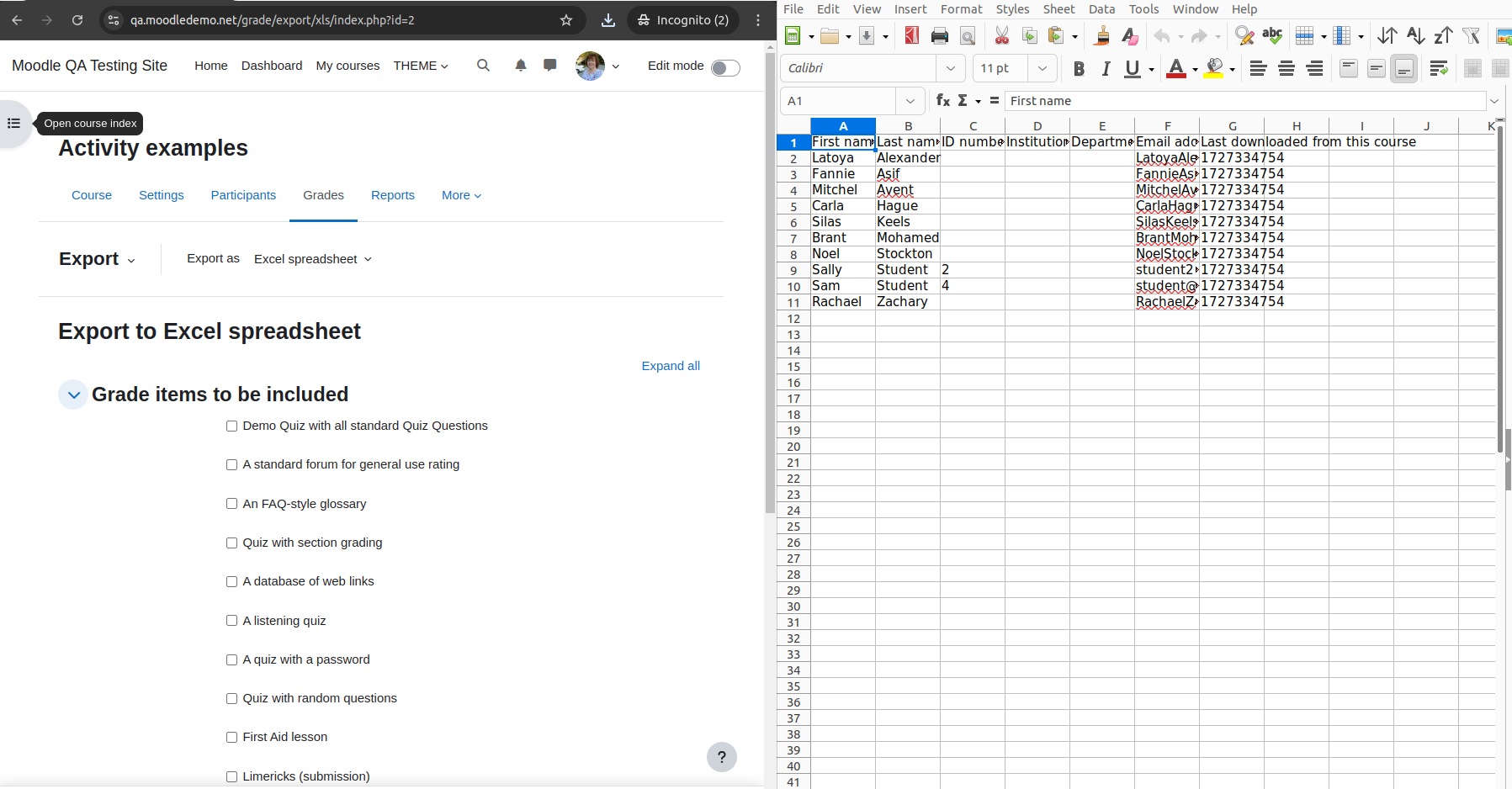Switch to the Participants tab
1512x789 pixels.
[243, 195]
